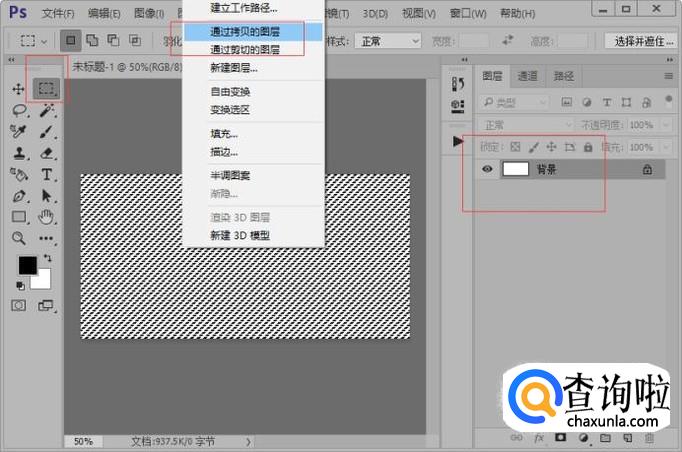The height and width of the screenshot is (452, 682).
Task: Select the Clone Stamp tool
Action: pos(19,153)
